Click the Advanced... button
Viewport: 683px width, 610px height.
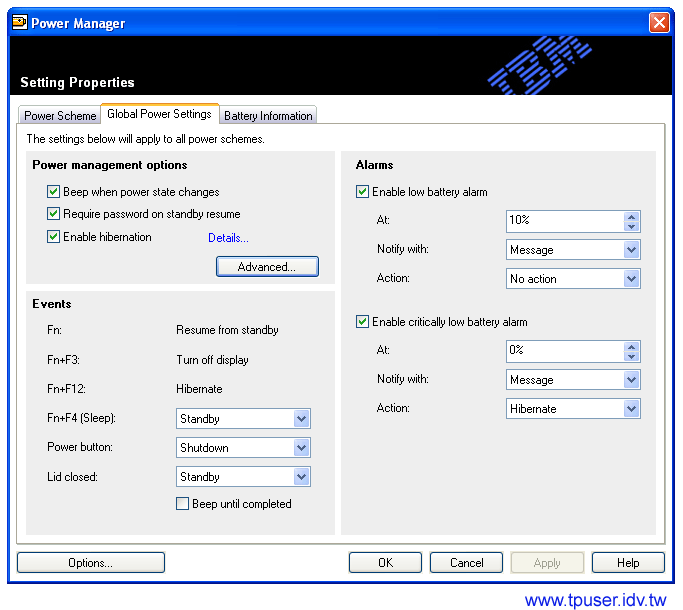[x=267, y=267]
